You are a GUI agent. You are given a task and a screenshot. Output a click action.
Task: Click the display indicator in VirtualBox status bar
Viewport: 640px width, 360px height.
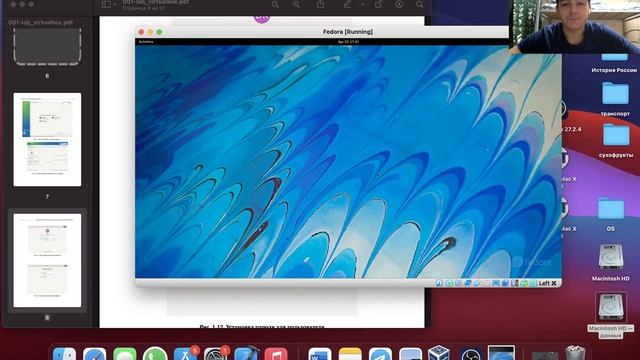pos(496,283)
